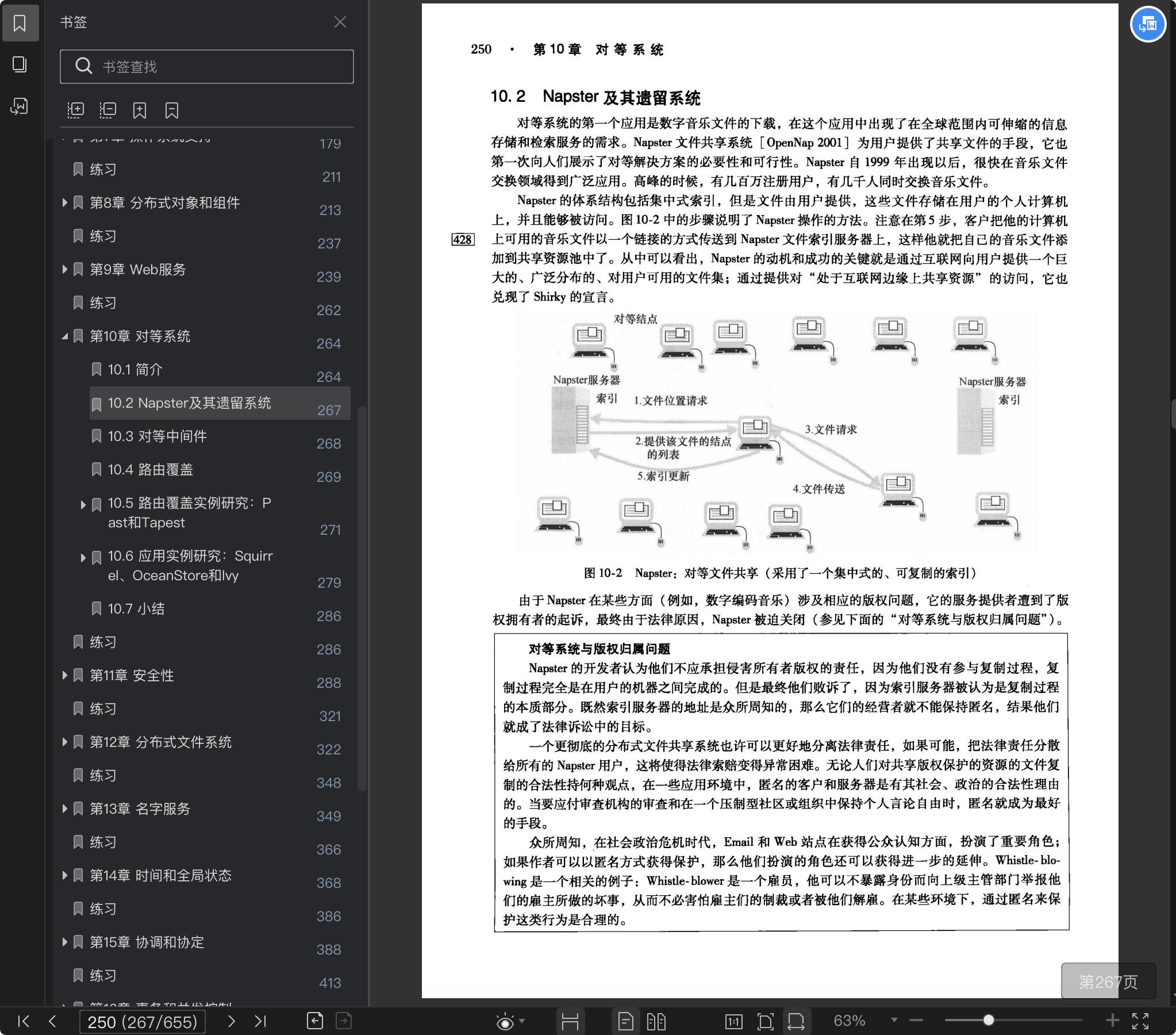
Task: Delete bookmark icon in bookmarks toolbar
Action: pos(172,110)
